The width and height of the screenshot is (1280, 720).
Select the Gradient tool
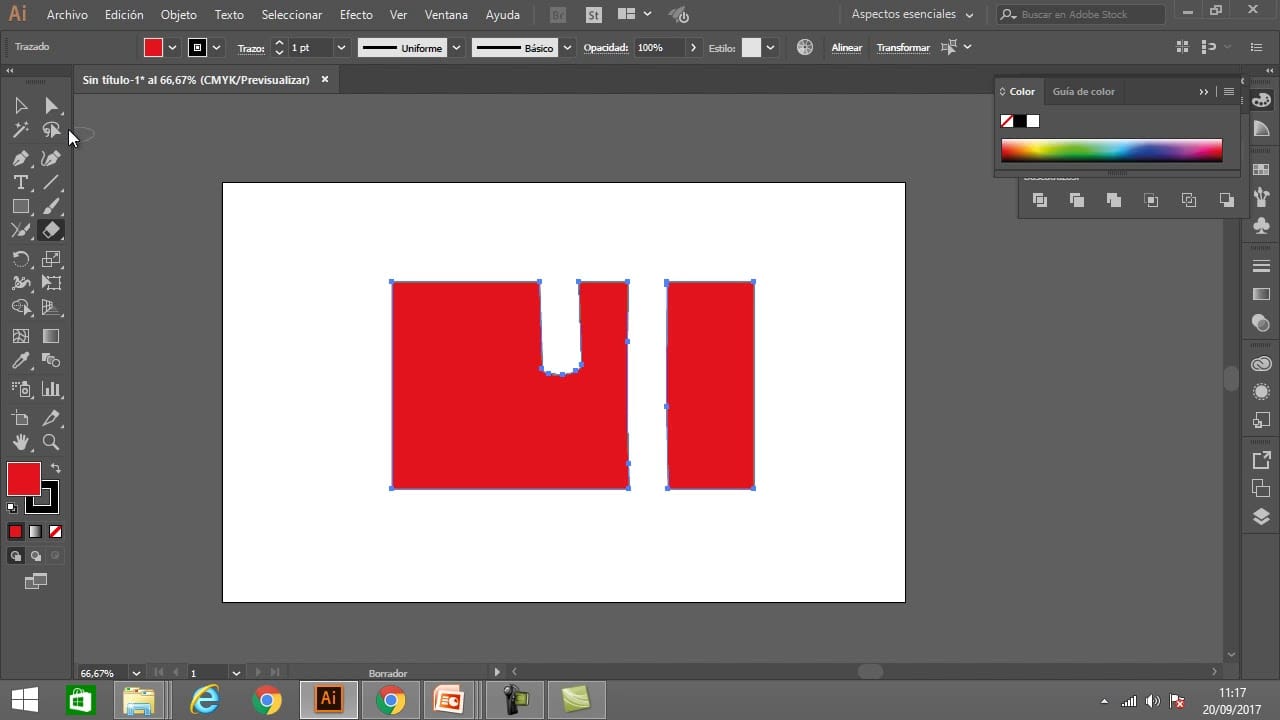pos(51,336)
